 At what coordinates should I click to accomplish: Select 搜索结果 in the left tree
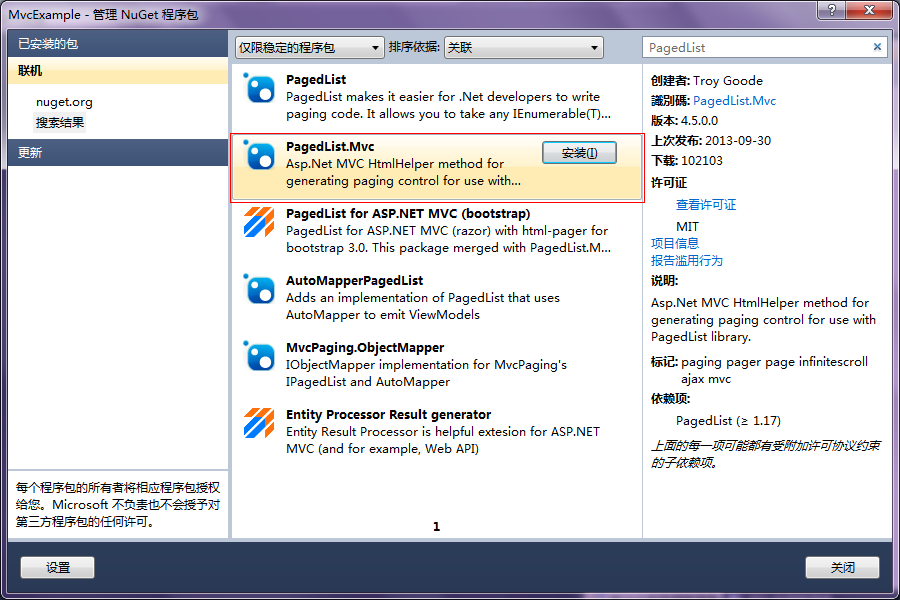pos(60,122)
